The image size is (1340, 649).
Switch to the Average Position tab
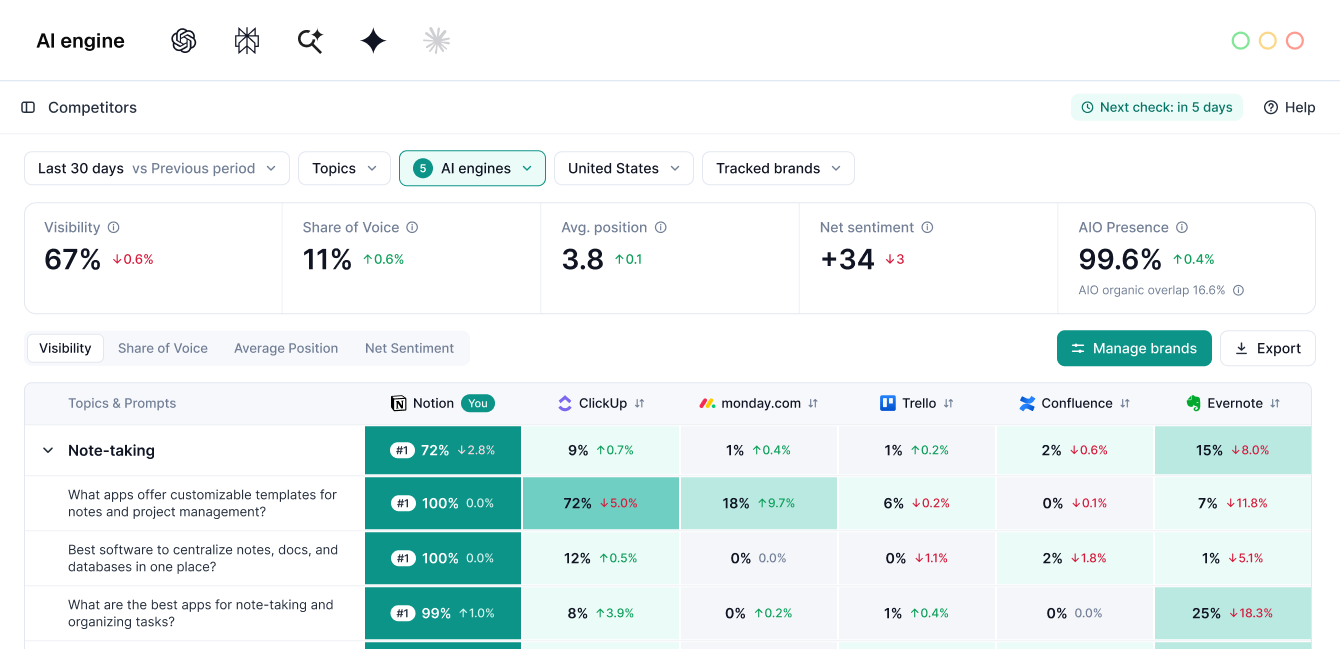point(286,348)
